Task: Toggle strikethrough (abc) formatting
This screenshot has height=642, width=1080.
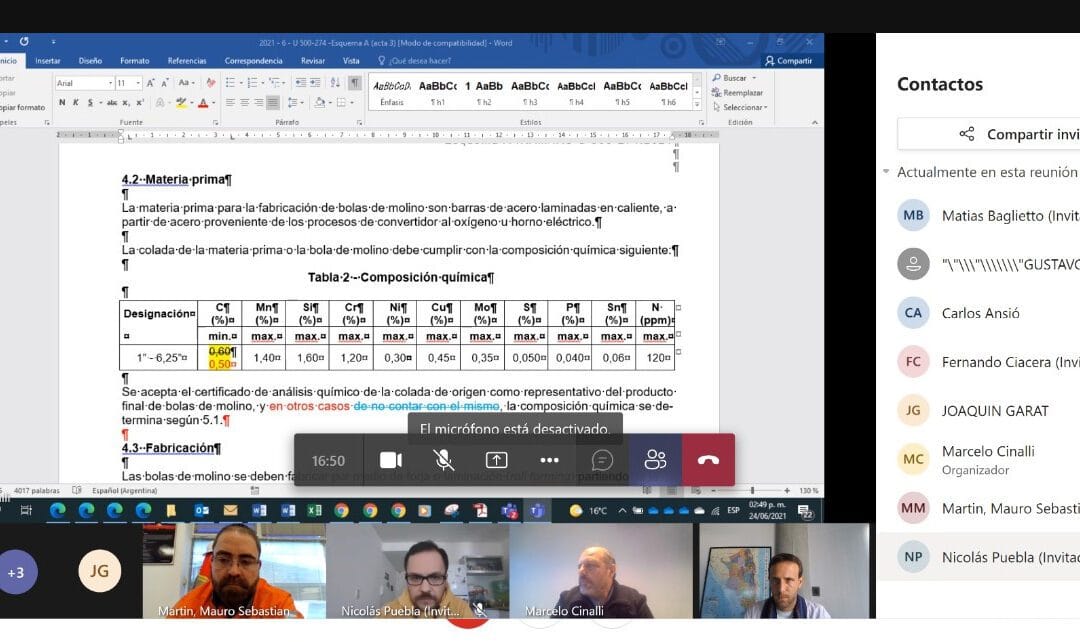Action: click(112, 103)
